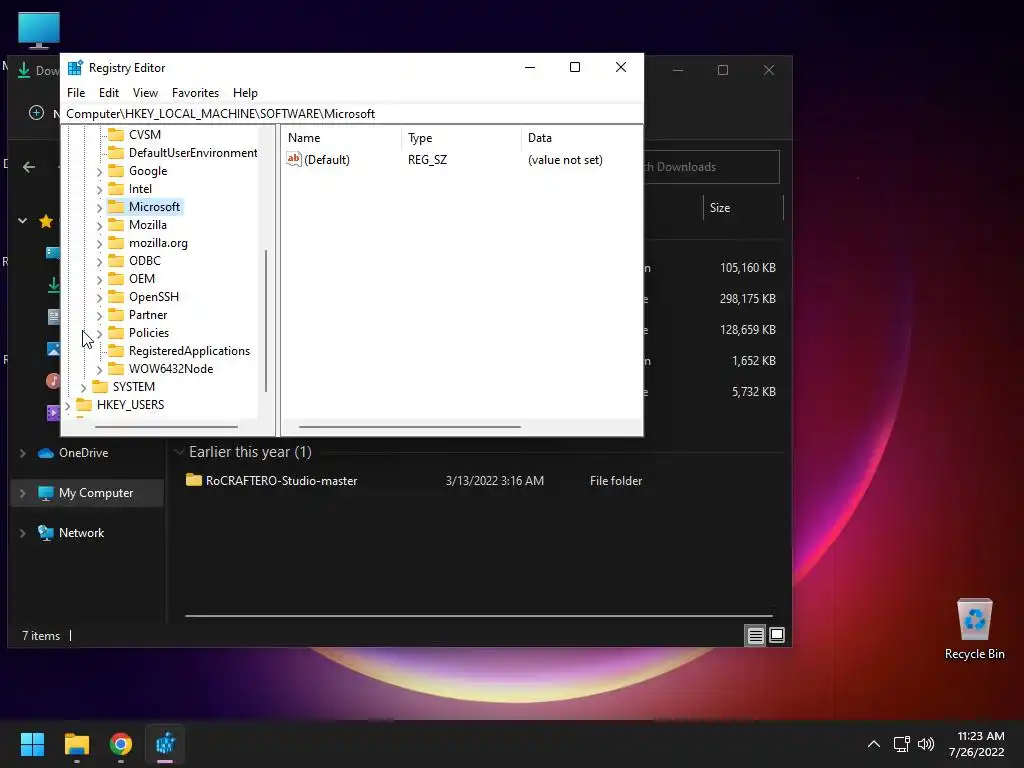The height and width of the screenshot is (768, 1024).
Task: Click the SYSTEM hive folder icon
Action: pyautogui.click(x=100, y=387)
